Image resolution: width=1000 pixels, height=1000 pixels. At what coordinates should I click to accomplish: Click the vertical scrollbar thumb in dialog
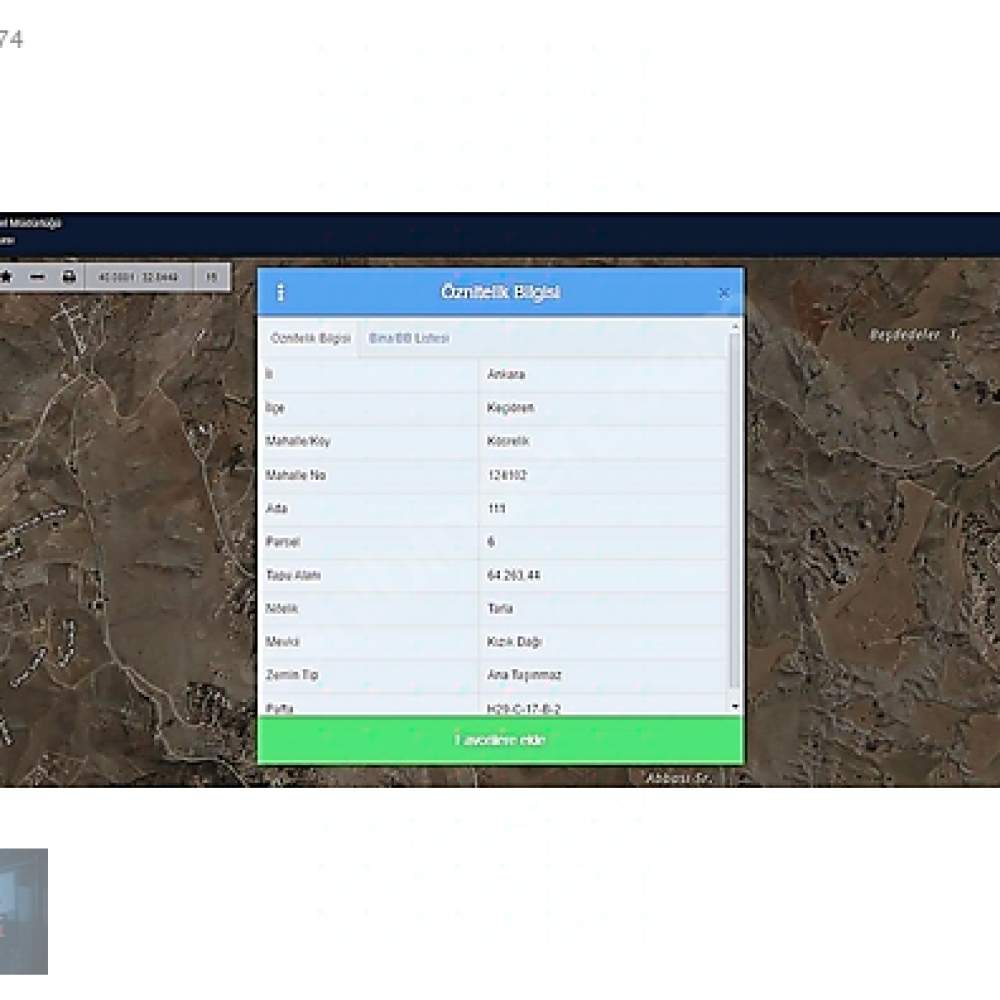pos(735,510)
